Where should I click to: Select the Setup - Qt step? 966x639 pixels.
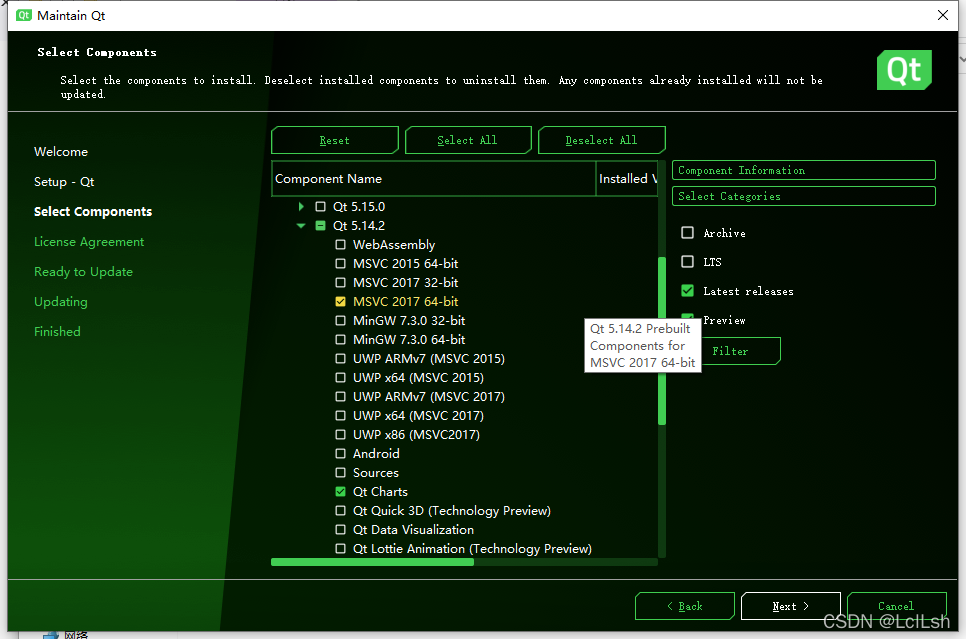(64, 182)
